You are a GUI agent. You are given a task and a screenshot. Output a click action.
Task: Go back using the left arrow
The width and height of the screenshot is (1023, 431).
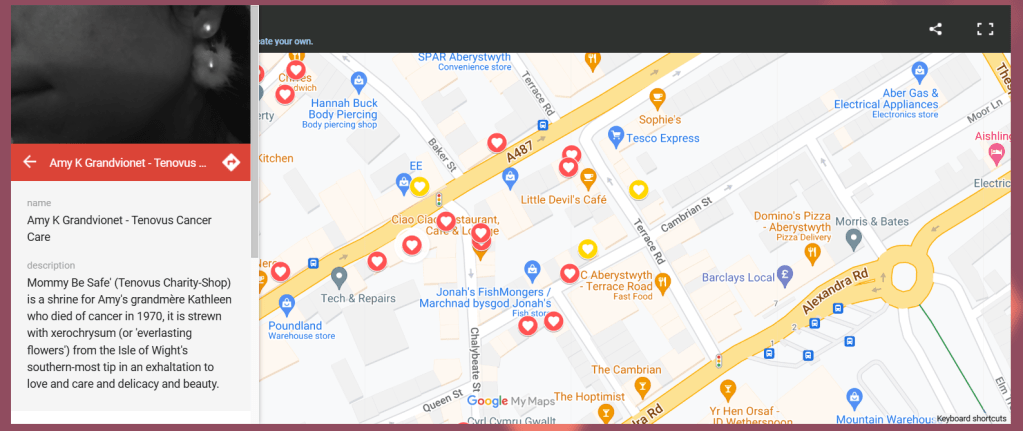tap(29, 162)
